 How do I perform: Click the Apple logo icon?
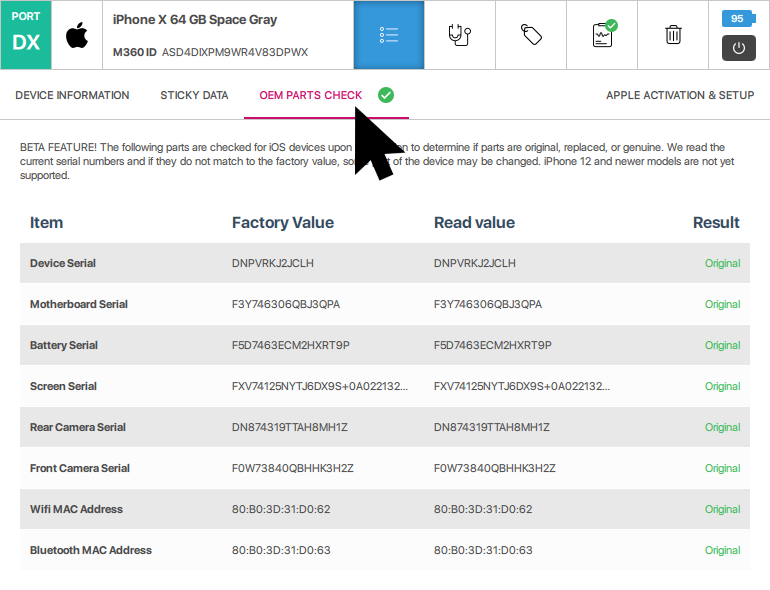pyautogui.click(x=77, y=35)
